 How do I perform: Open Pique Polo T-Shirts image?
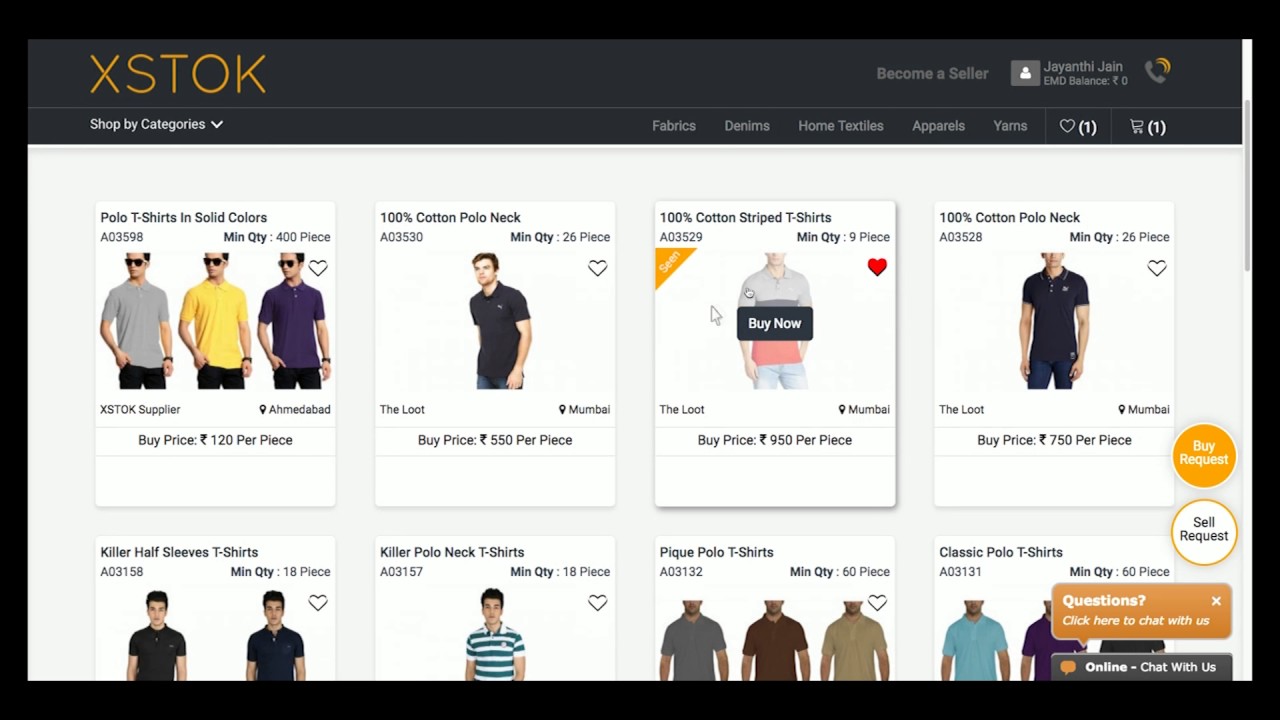775,640
